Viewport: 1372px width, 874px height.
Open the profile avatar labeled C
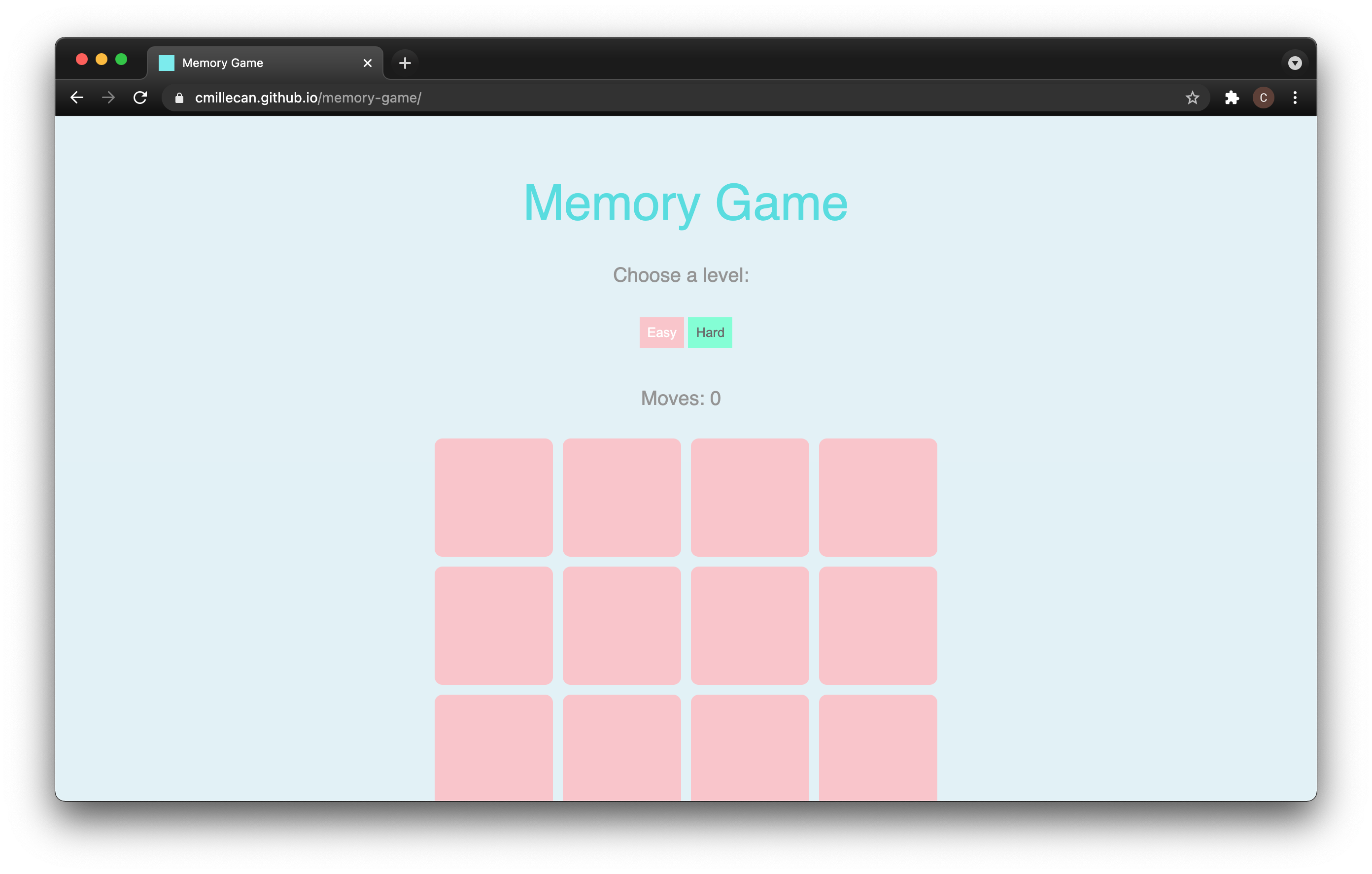(x=1263, y=98)
